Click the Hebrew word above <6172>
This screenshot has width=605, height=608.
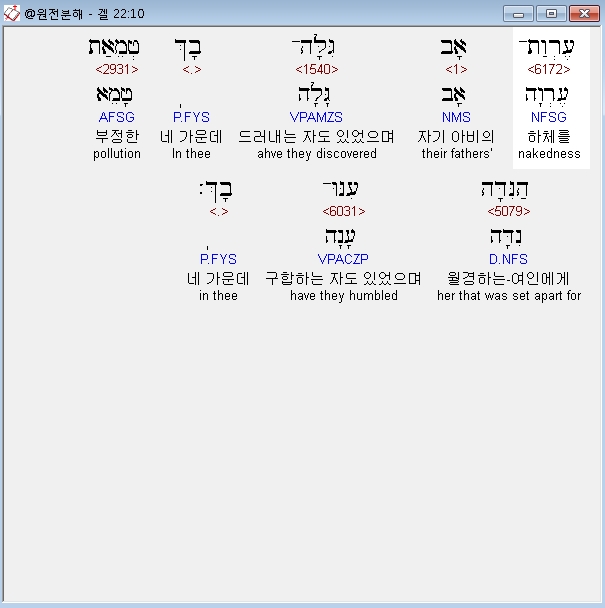[x=546, y=47]
